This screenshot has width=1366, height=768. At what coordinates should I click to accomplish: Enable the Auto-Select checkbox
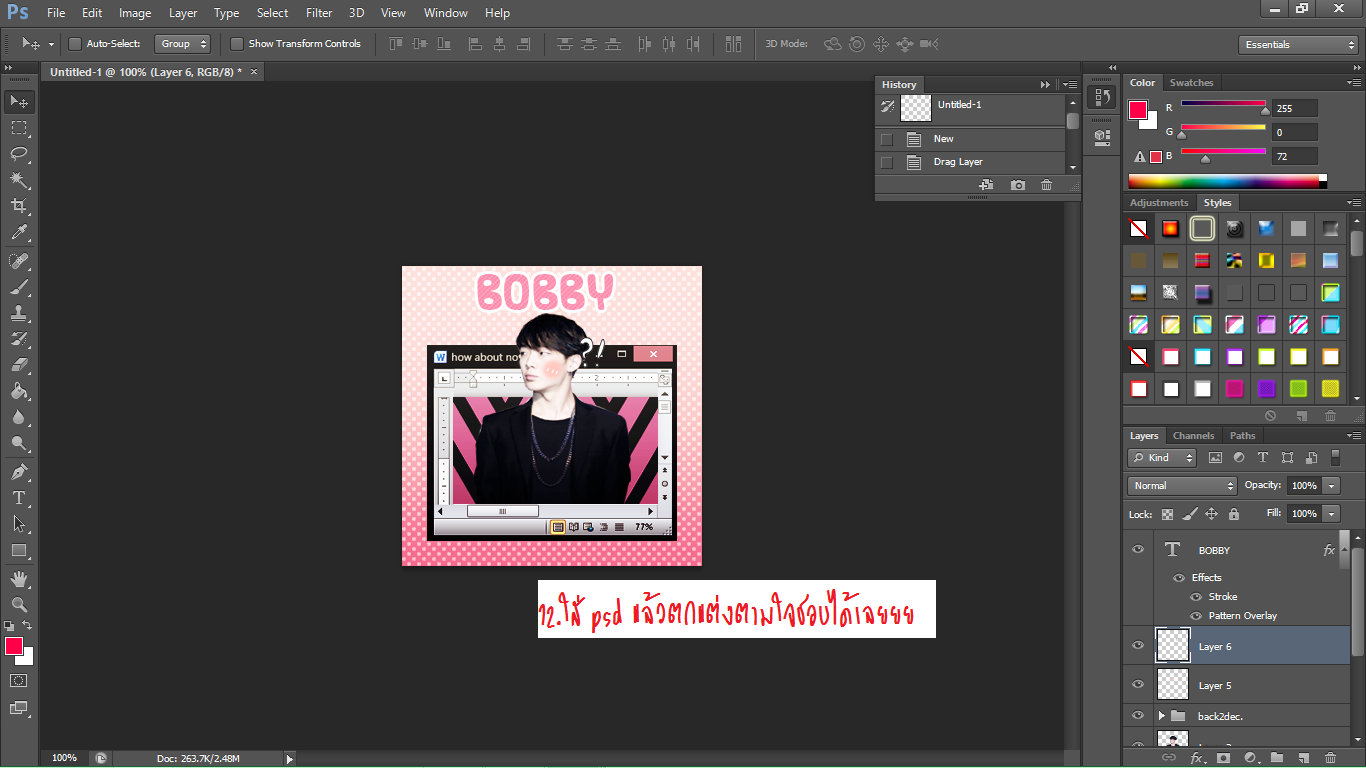[75, 44]
